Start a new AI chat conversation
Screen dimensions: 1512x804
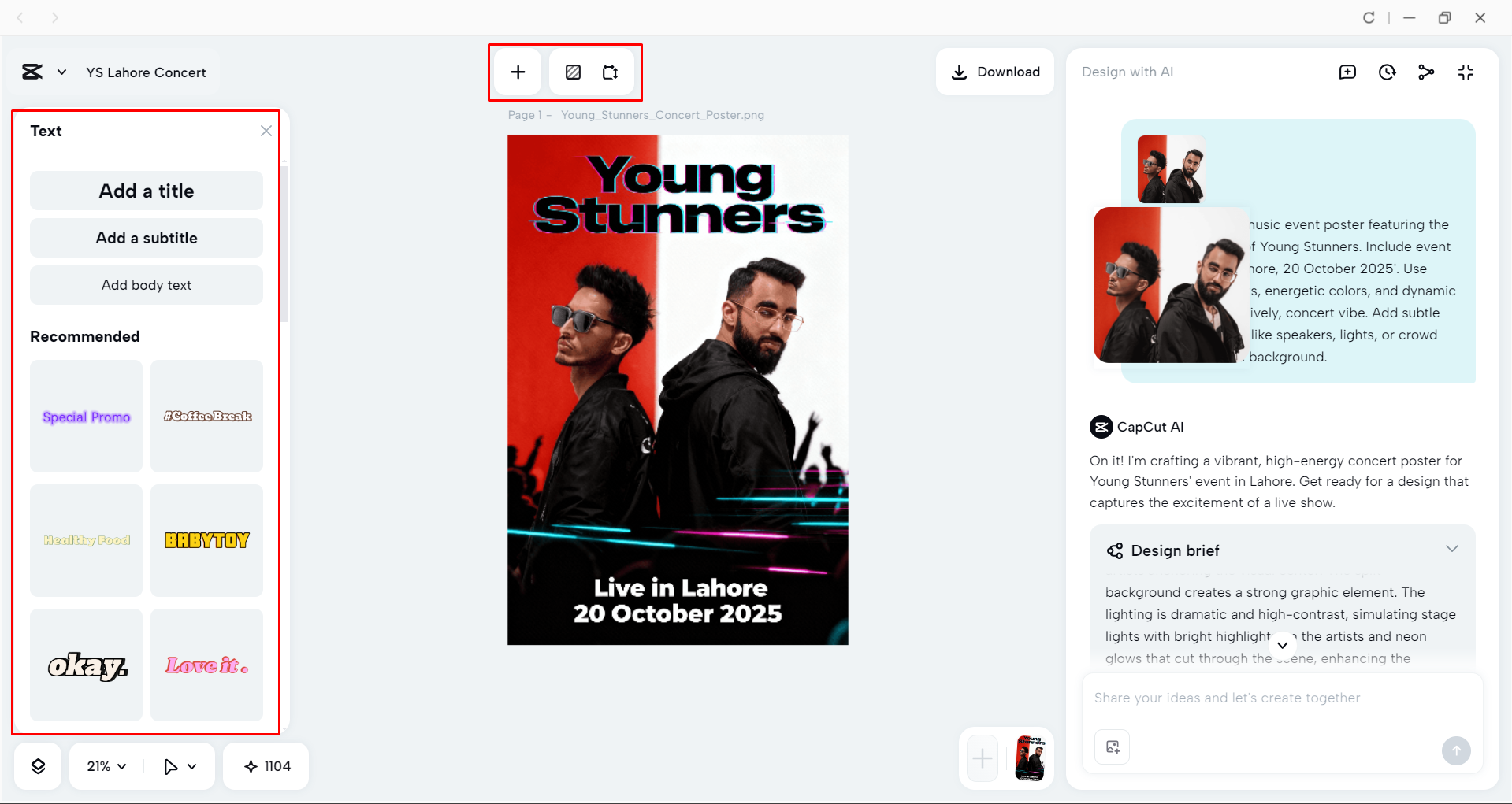coord(1348,72)
